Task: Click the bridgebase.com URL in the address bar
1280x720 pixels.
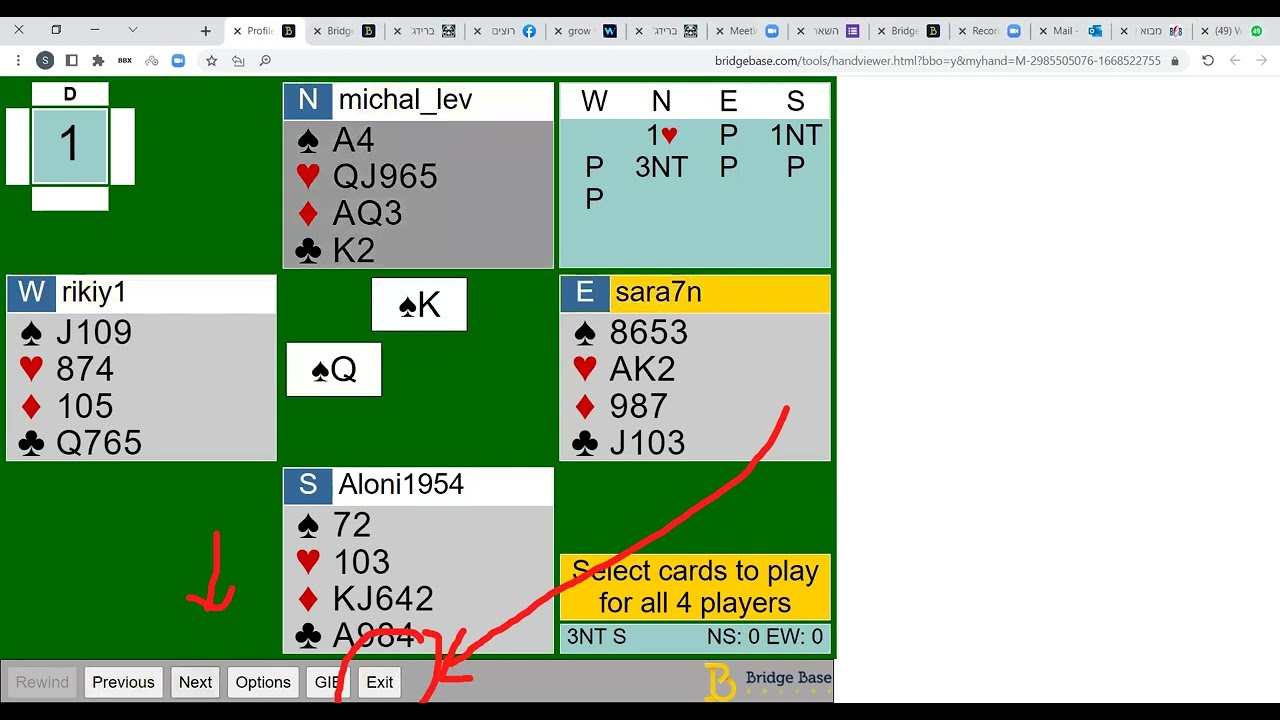Action: click(937, 61)
